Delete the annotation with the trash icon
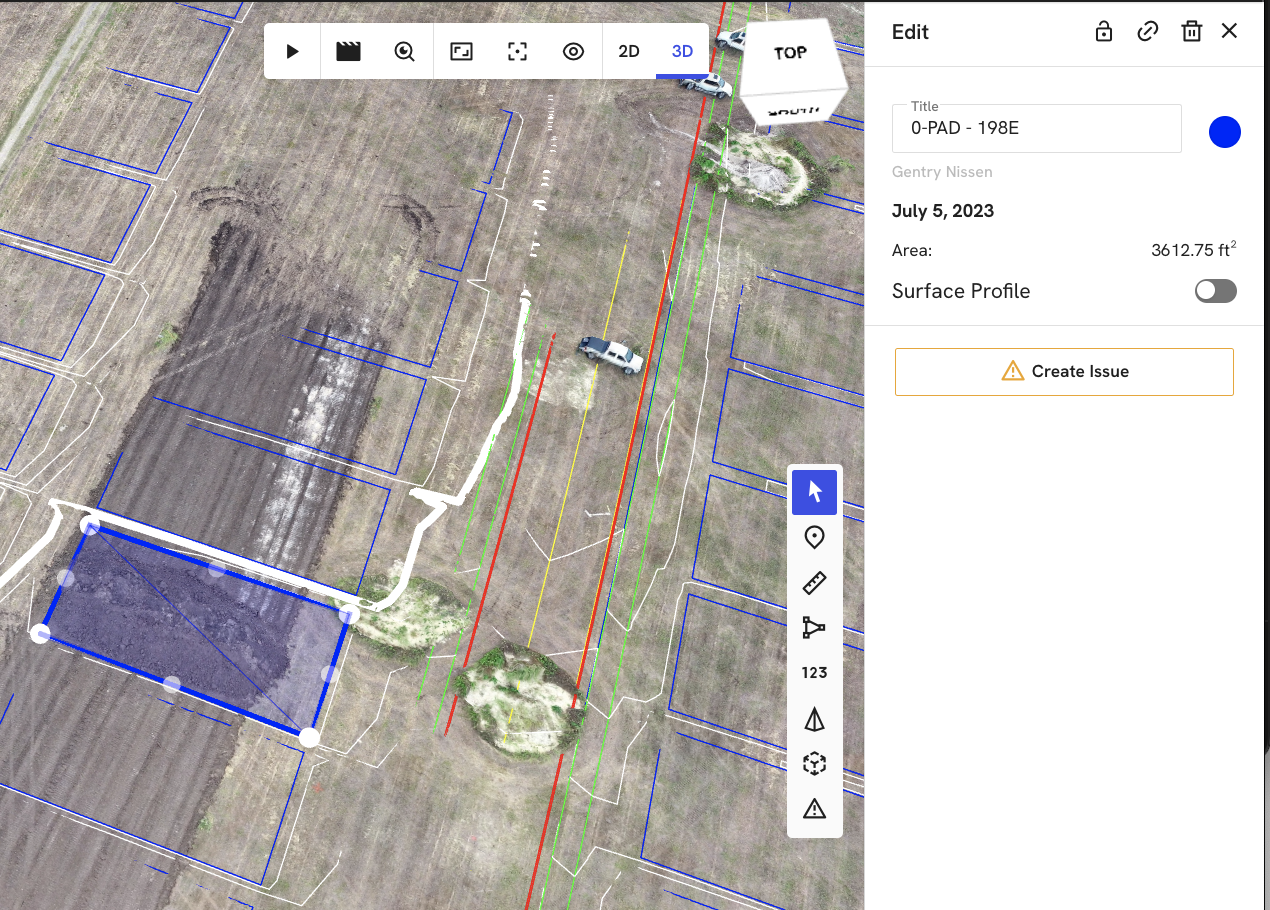Image resolution: width=1270 pixels, height=910 pixels. [1191, 31]
